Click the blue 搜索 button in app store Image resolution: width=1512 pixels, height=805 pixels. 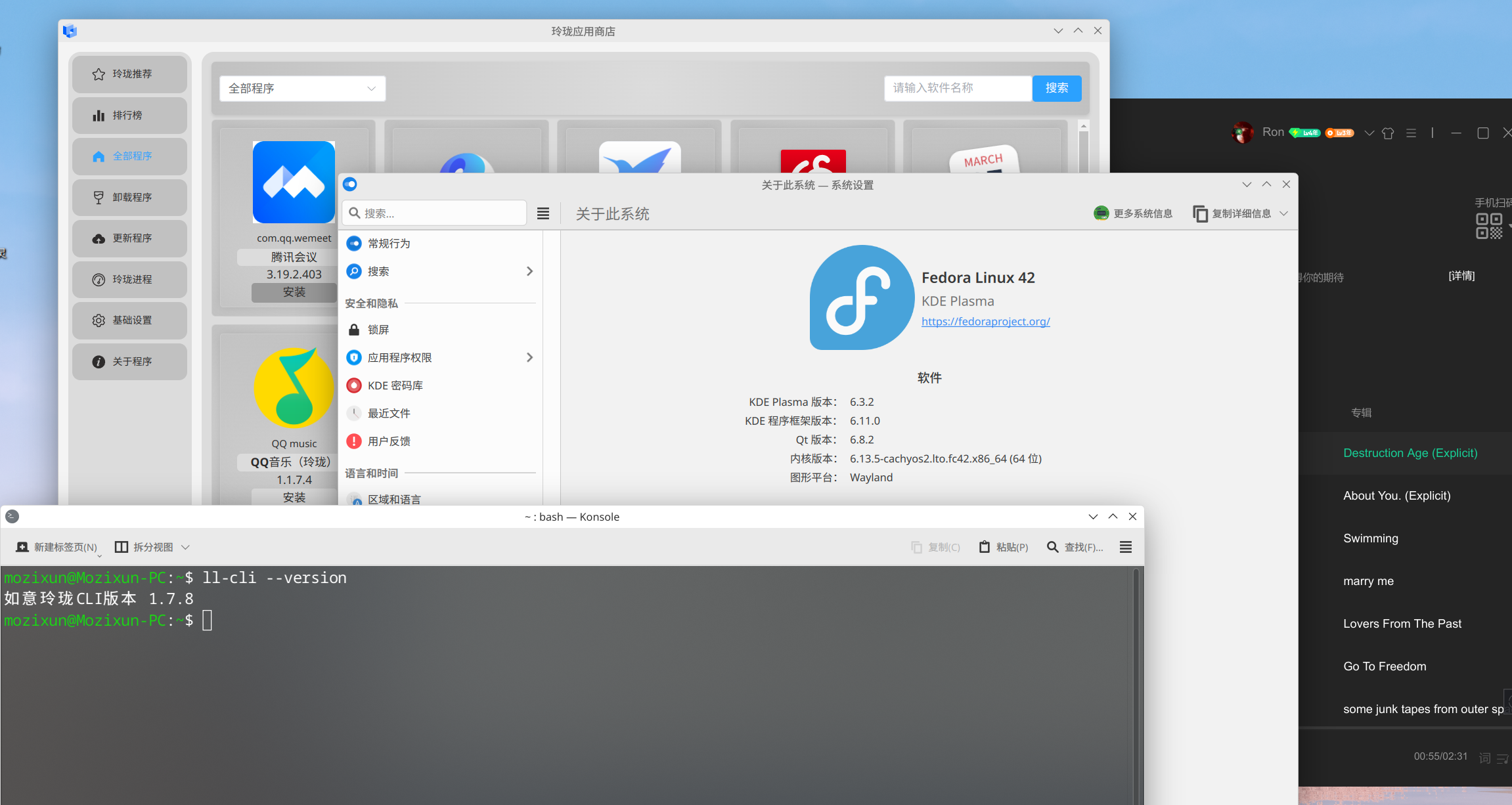point(1056,88)
